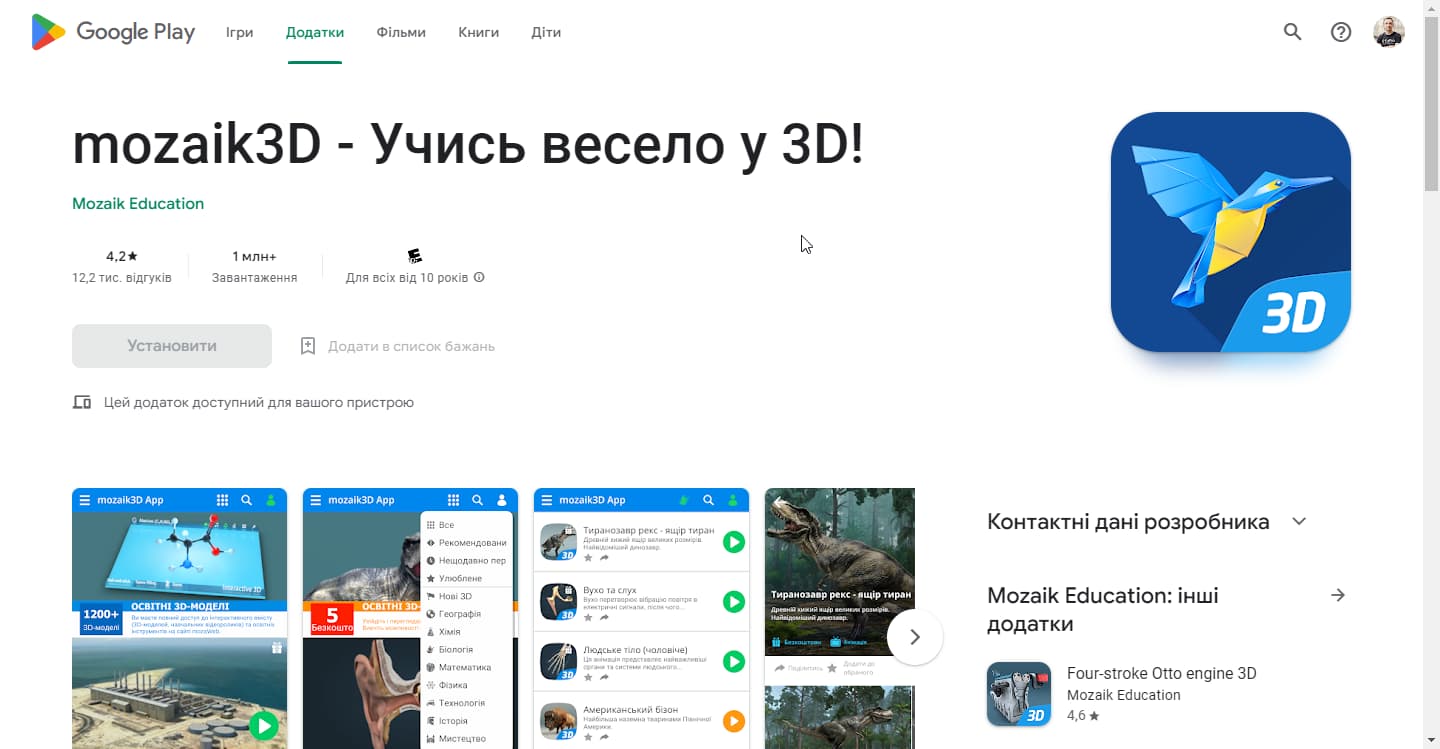
Task: Click Додати в список бажань
Action: (411, 346)
